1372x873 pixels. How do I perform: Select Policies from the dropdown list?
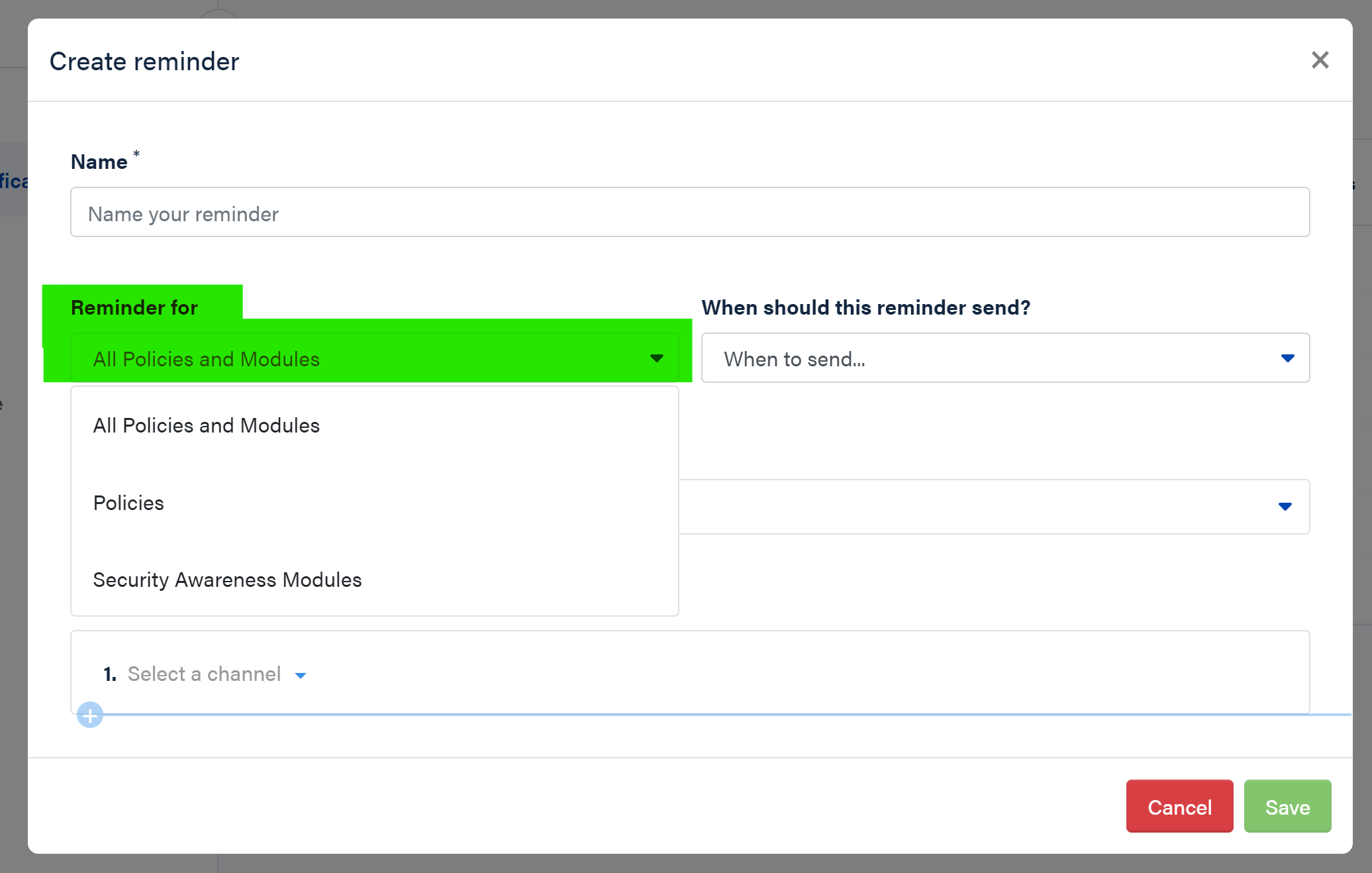[x=128, y=503]
